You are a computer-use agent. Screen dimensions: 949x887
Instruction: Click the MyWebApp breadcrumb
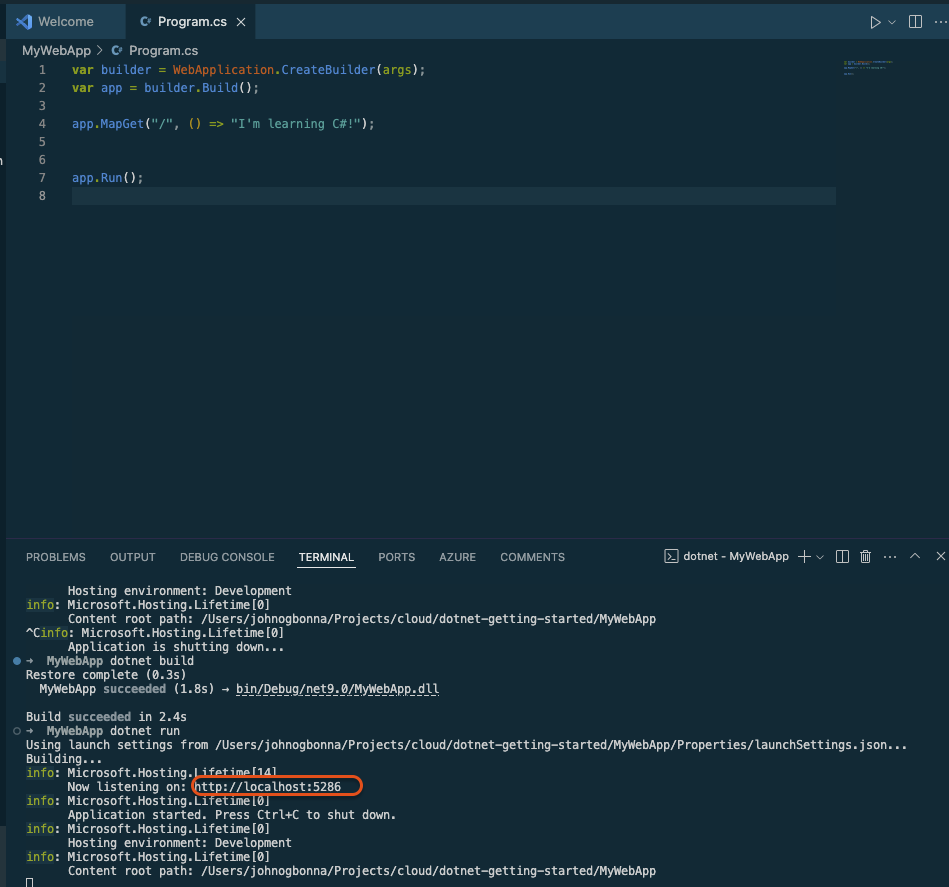56,51
